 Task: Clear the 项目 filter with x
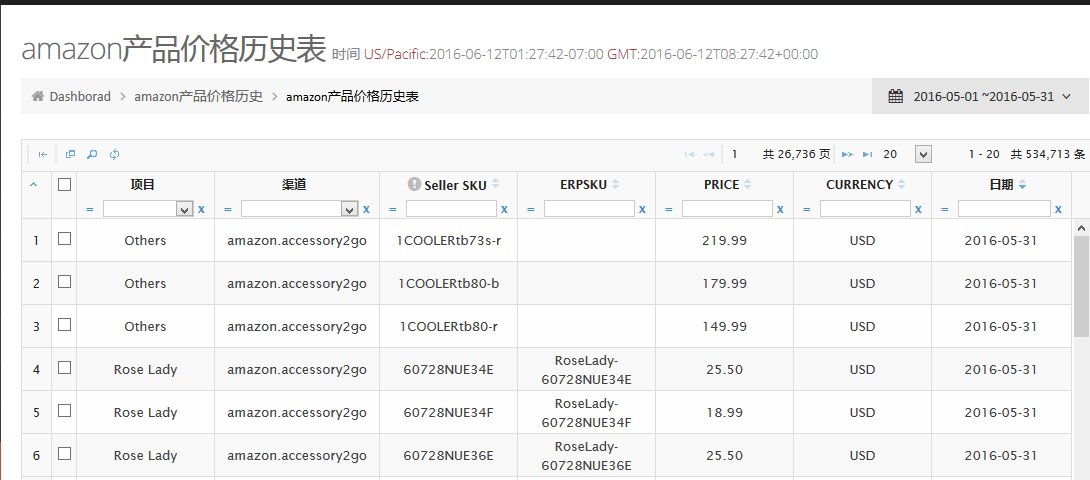pos(202,209)
